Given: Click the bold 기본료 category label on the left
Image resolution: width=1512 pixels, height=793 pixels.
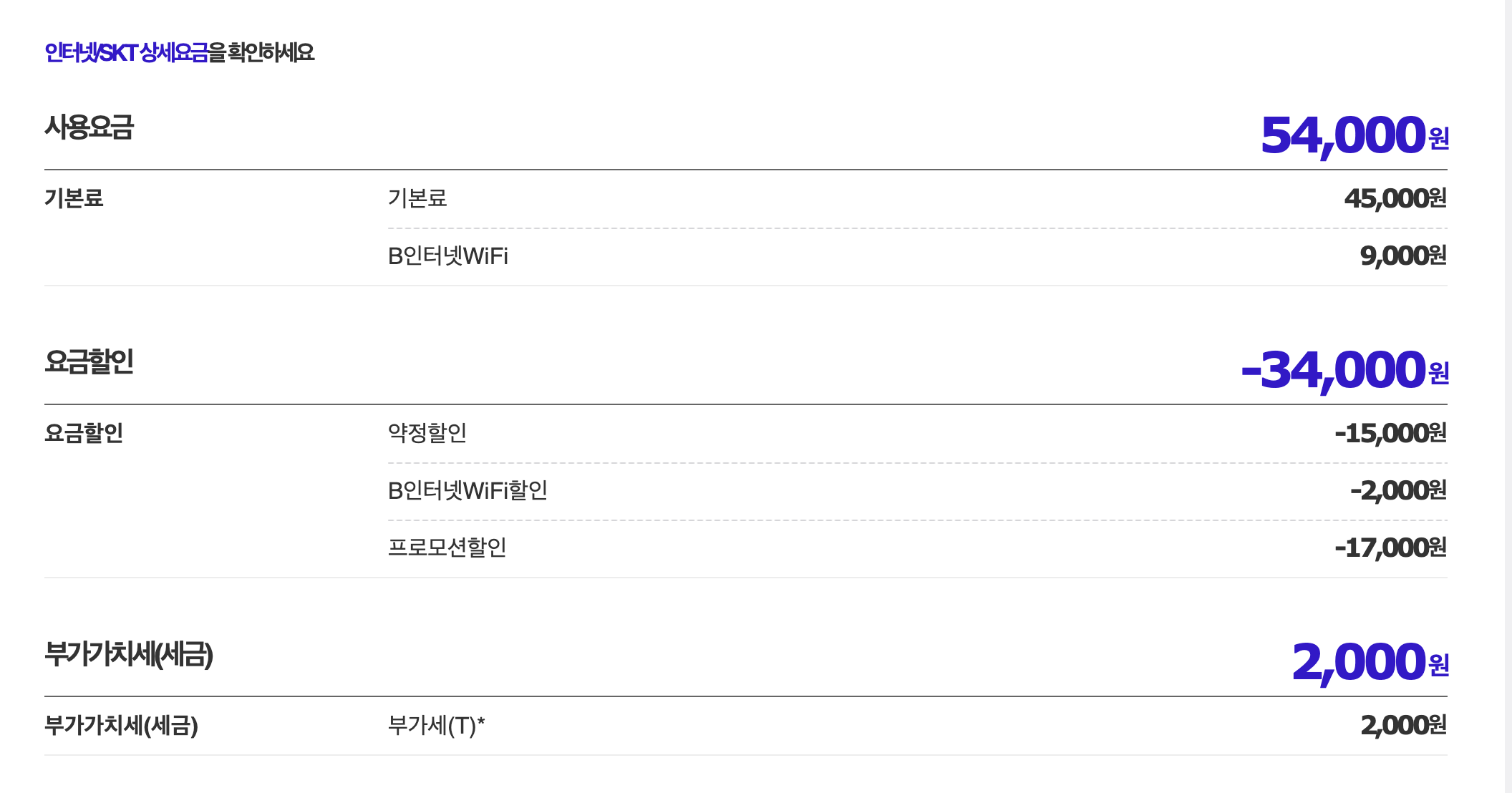Looking at the screenshot, I should 74,198.
